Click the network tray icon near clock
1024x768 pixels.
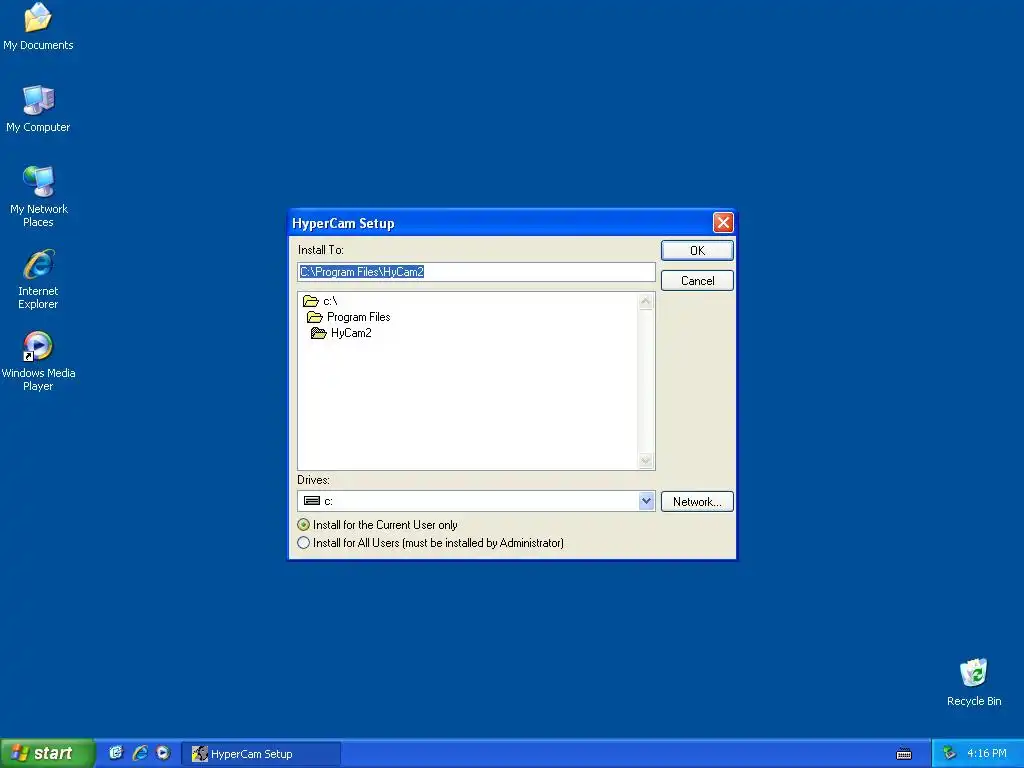(x=949, y=754)
